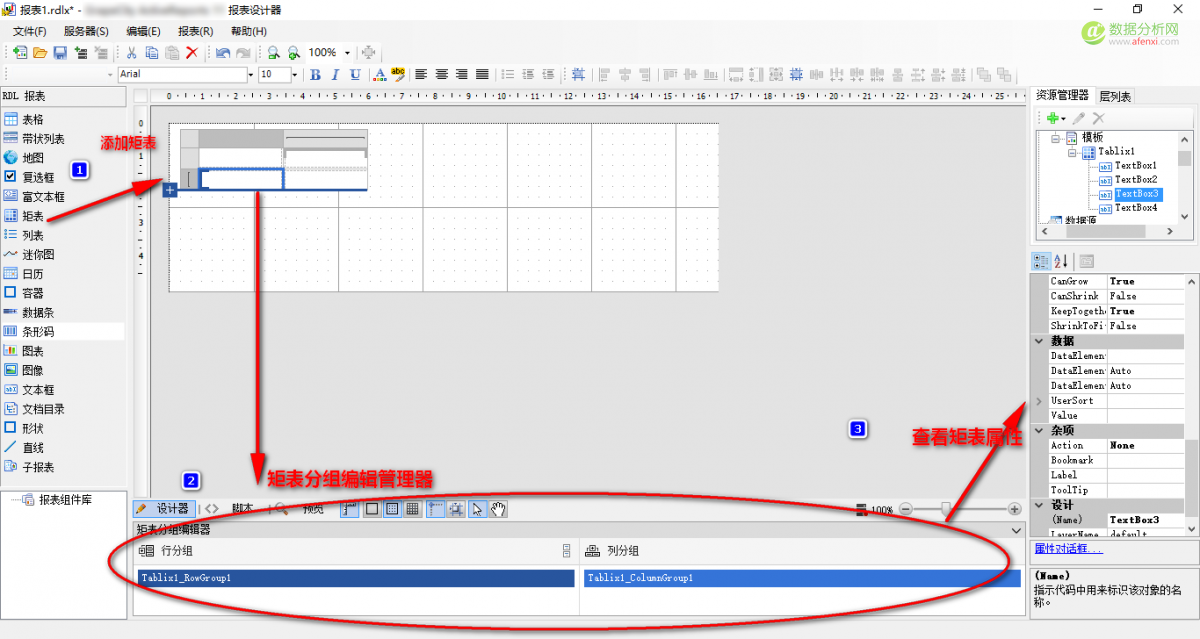Add item with green plus icon

1052,118
